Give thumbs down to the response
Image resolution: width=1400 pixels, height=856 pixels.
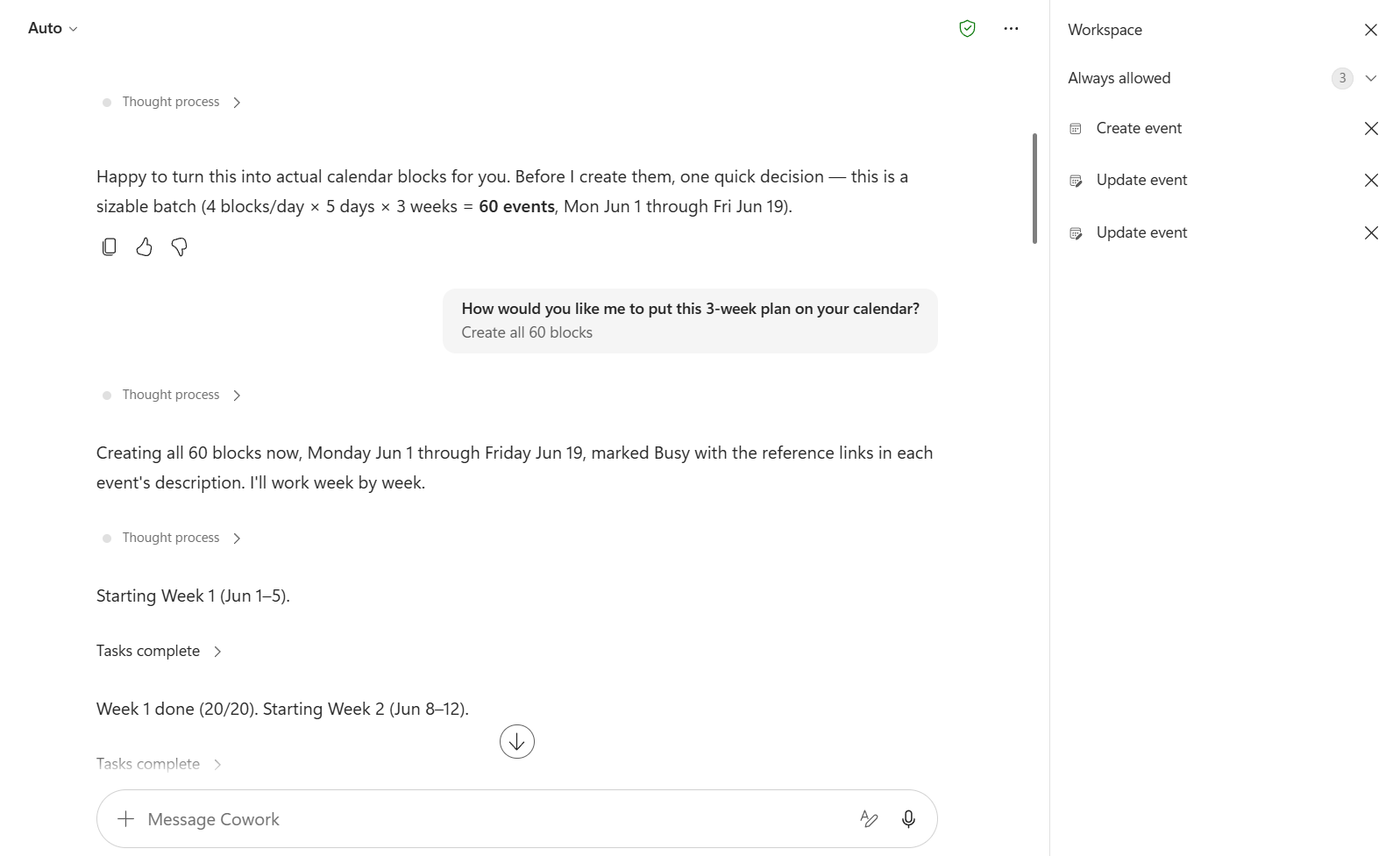[x=179, y=247]
